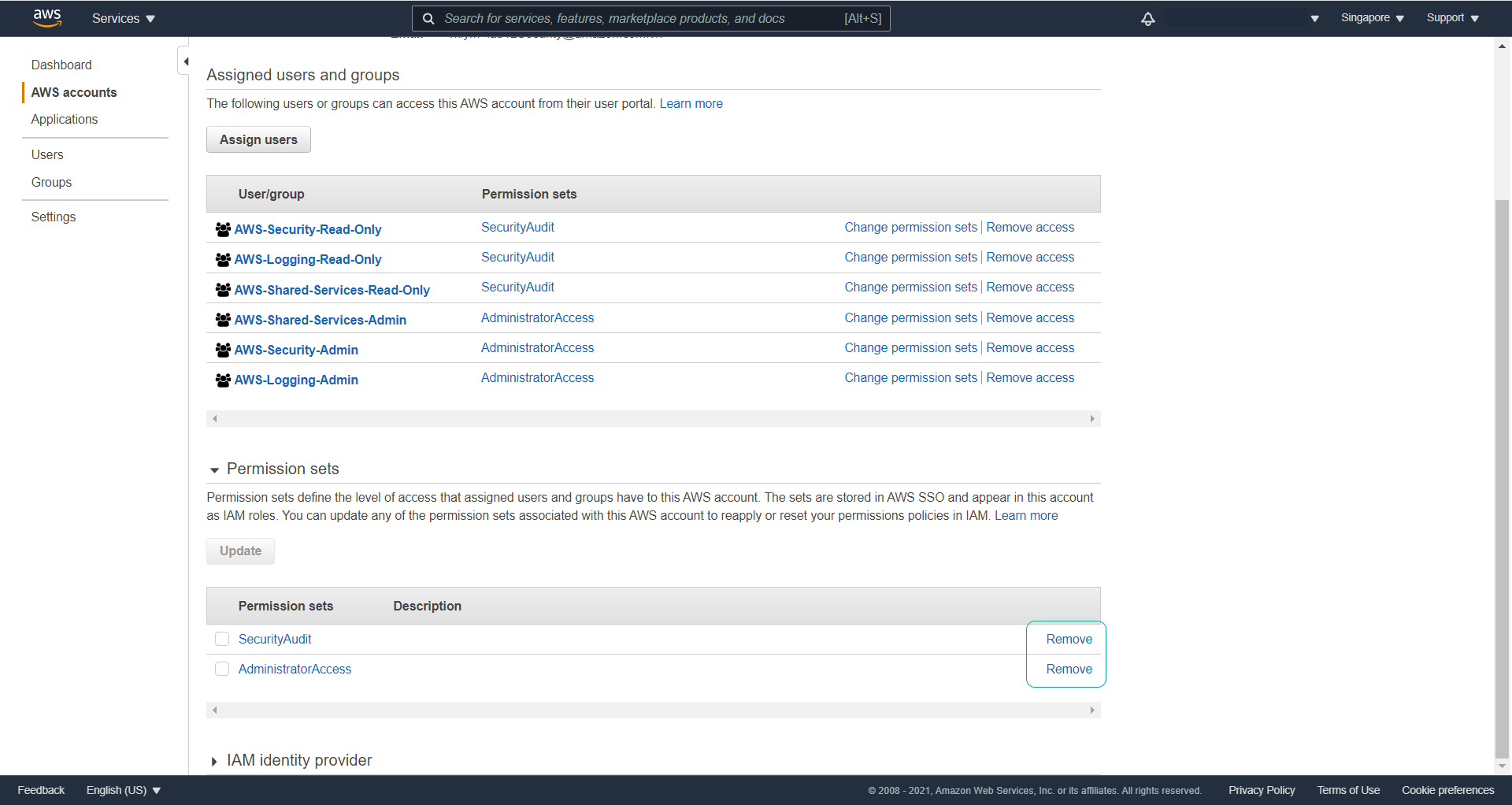This screenshot has width=1512, height=805.
Task: Open AdministratorAccess link in permission sets table
Action: [x=295, y=669]
